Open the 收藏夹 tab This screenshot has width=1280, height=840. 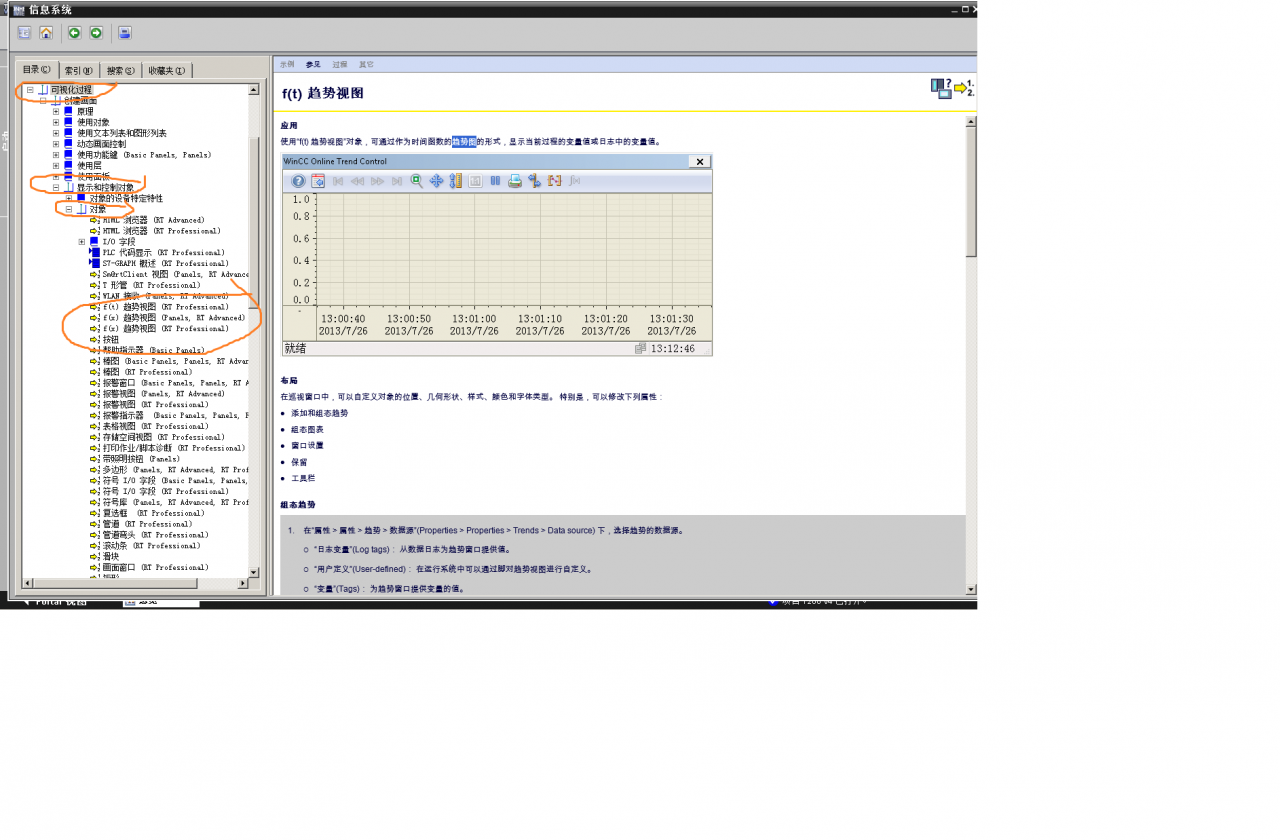click(x=167, y=70)
